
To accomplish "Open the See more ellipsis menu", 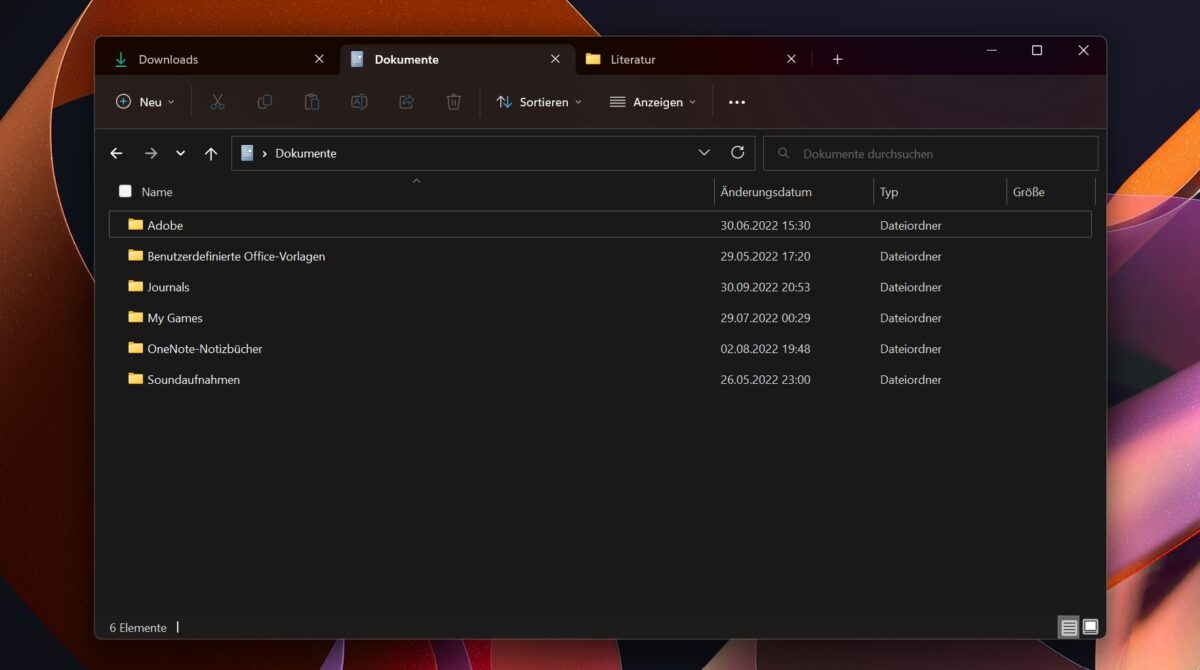I will coord(737,101).
